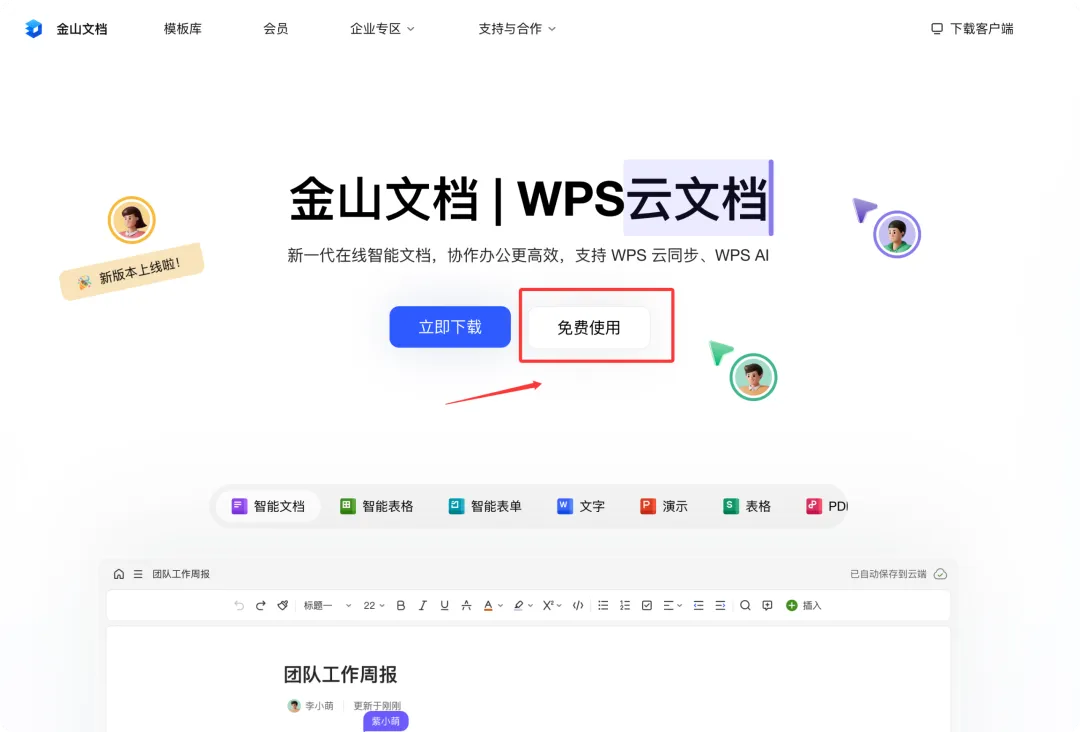1080x732 pixels.
Task: Click the 已自动保存到云端 status text
Action: point(888,574)
